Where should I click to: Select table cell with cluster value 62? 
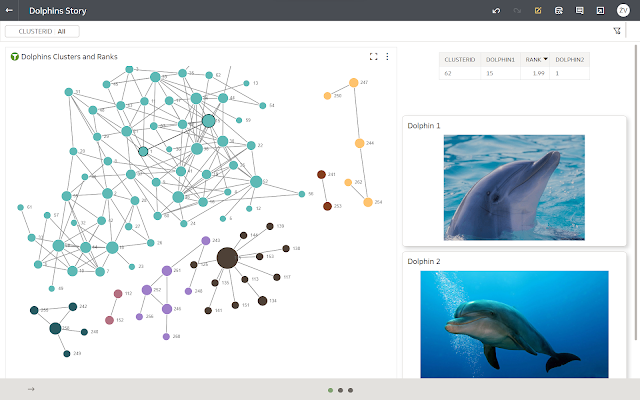click(x=460, y=73)
